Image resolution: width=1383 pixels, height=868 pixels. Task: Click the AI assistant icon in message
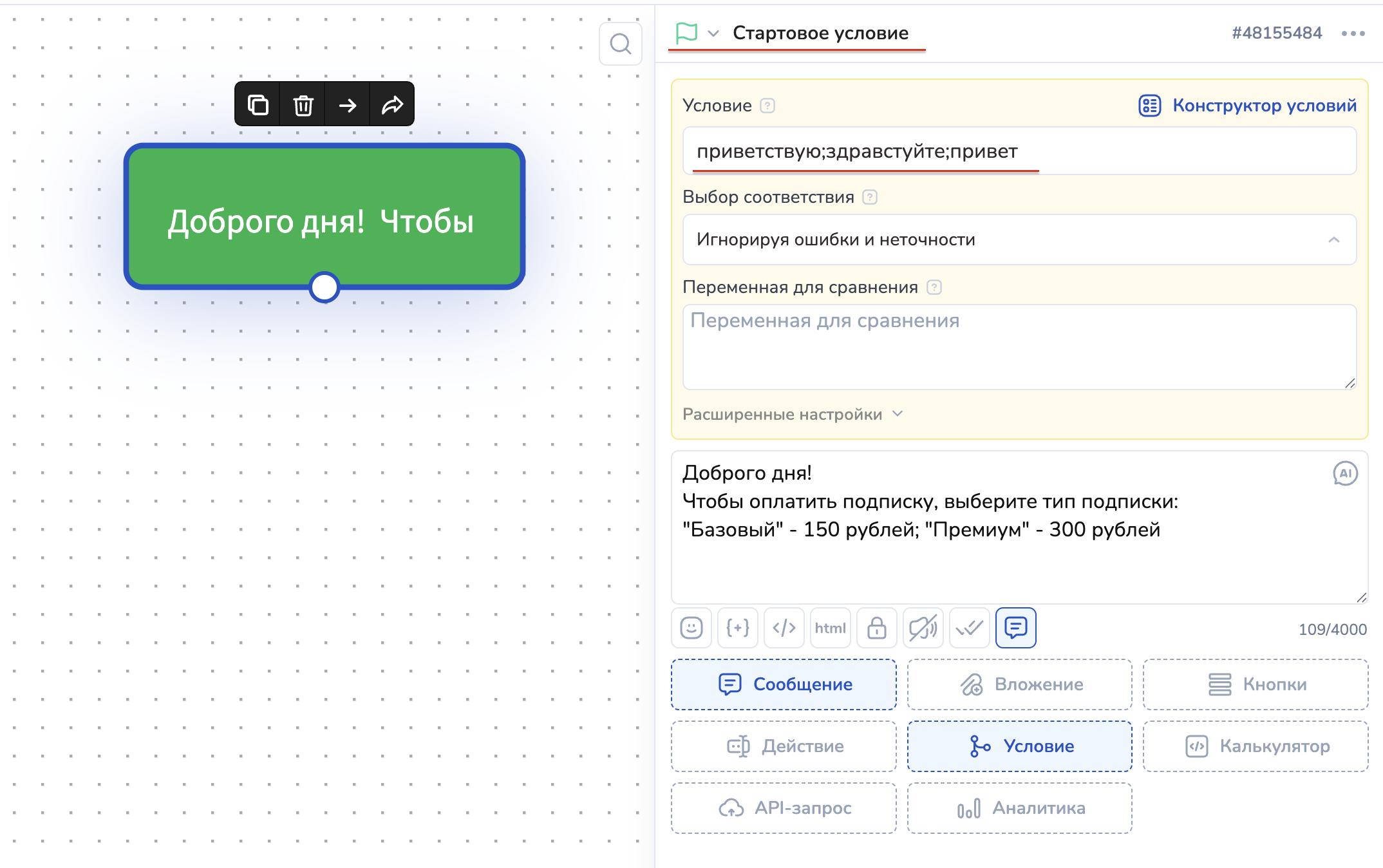(x=1345, y=473)
